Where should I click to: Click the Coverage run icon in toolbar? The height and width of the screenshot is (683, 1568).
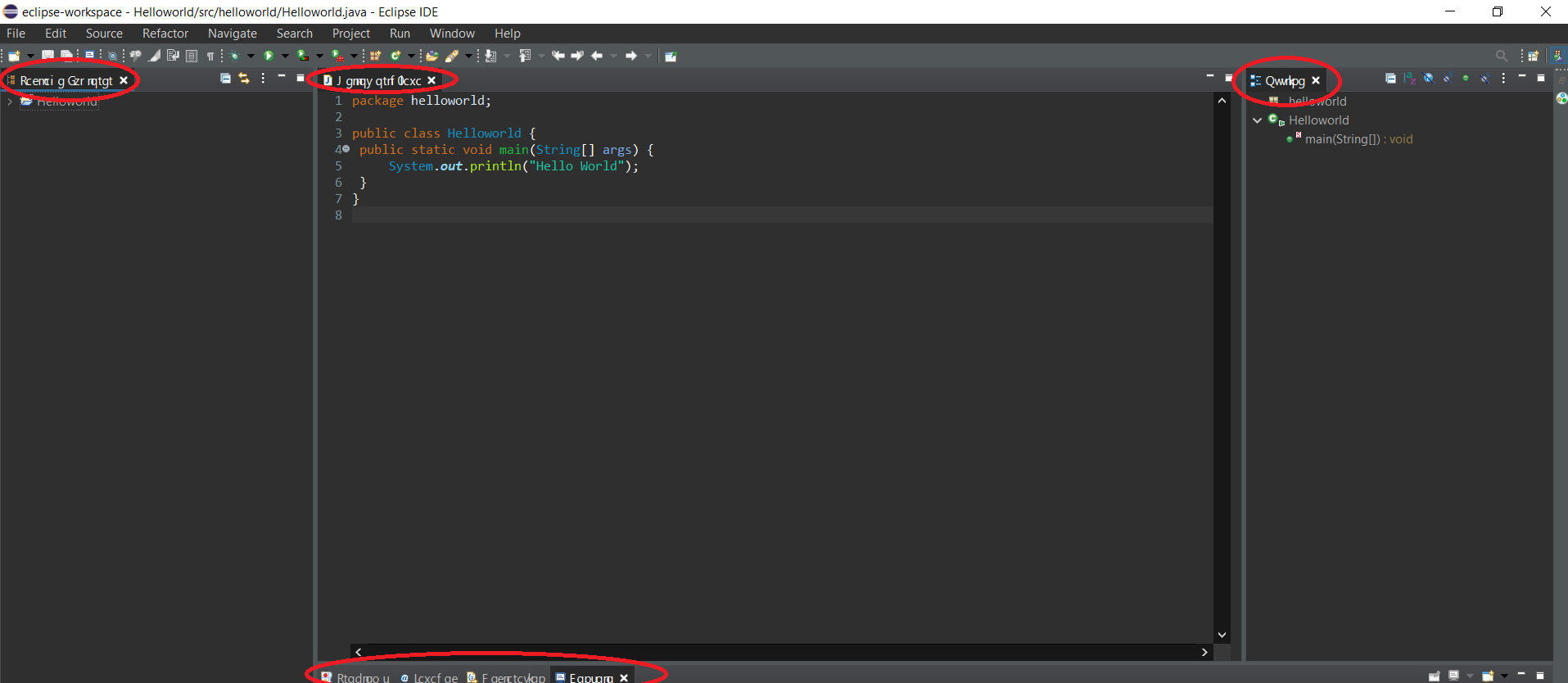coord(303,56)
